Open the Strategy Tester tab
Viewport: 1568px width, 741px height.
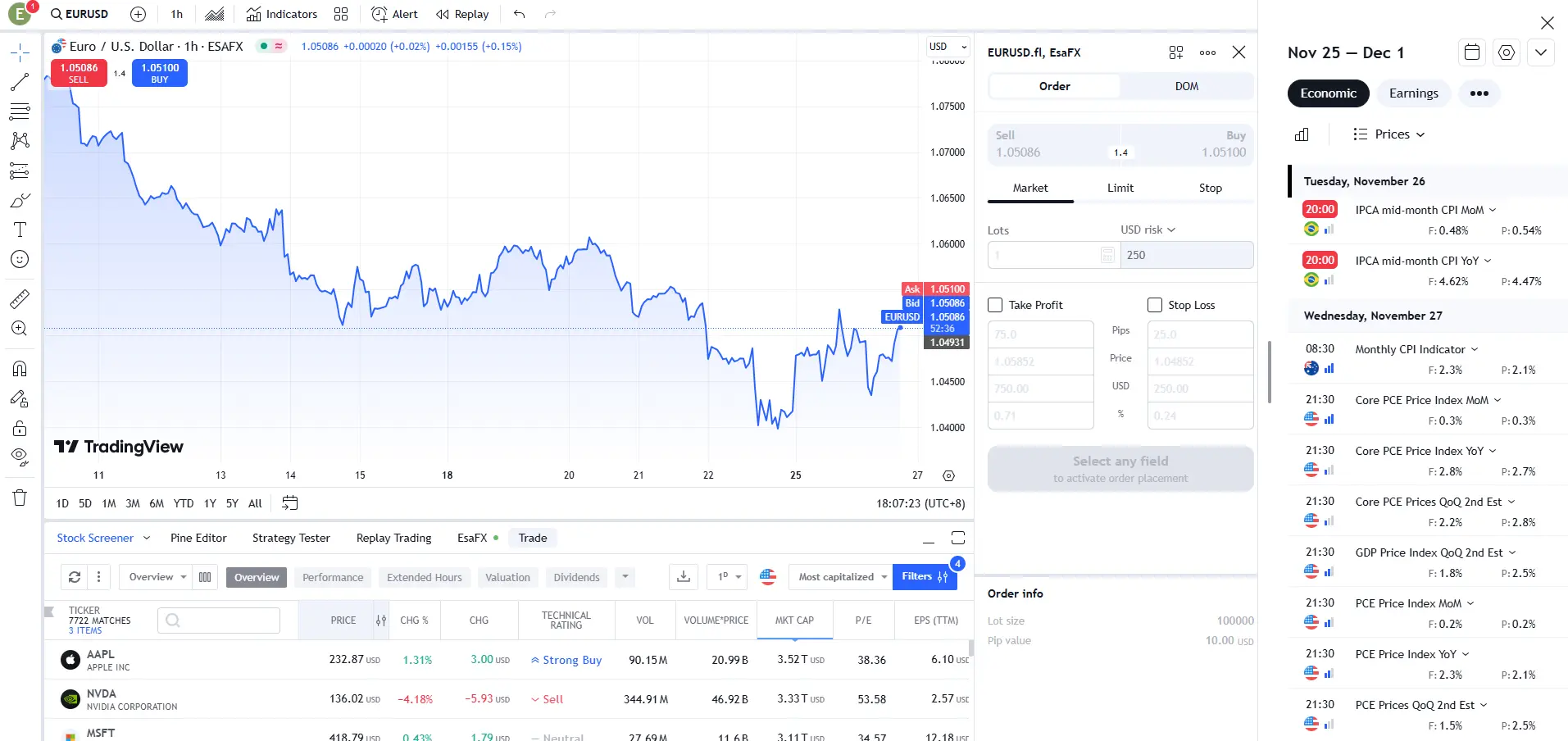click(291, 538)
